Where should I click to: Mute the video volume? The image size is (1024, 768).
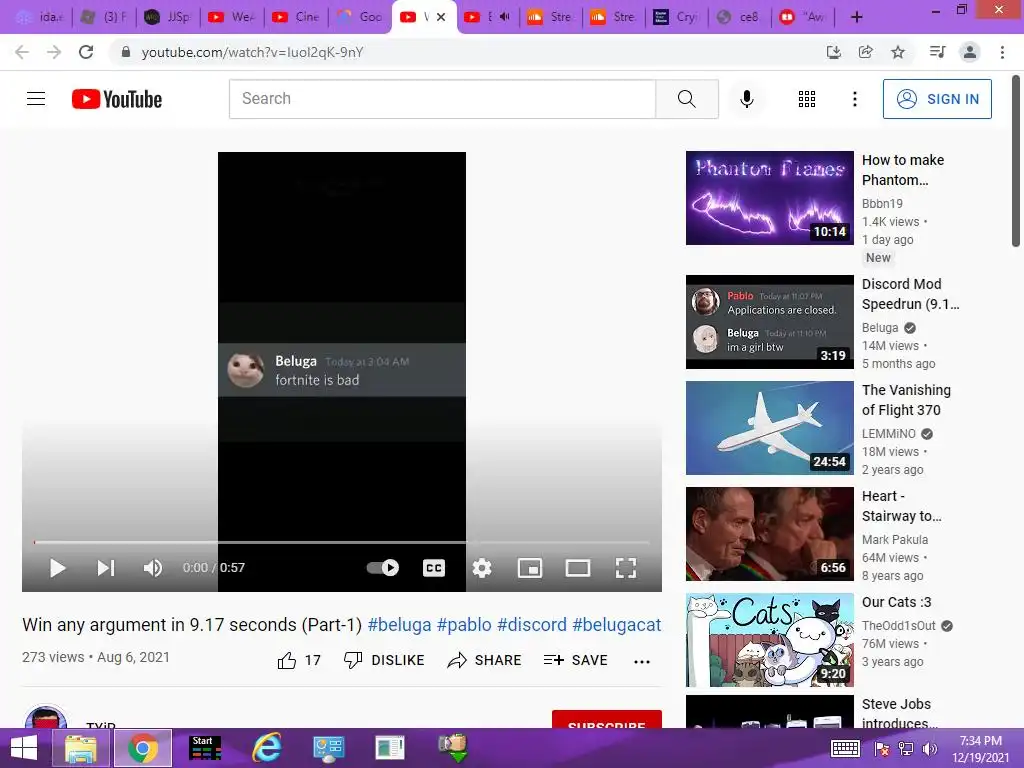[x=153, y=568]
